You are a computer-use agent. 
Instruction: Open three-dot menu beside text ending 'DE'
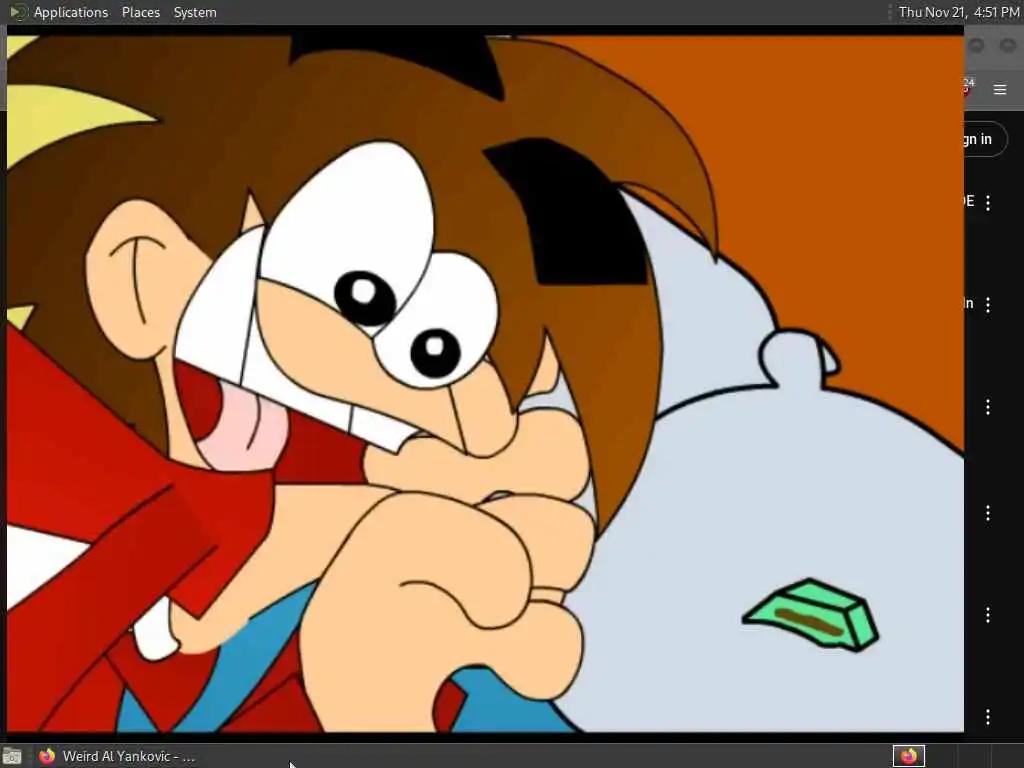(x=988, y=202)
